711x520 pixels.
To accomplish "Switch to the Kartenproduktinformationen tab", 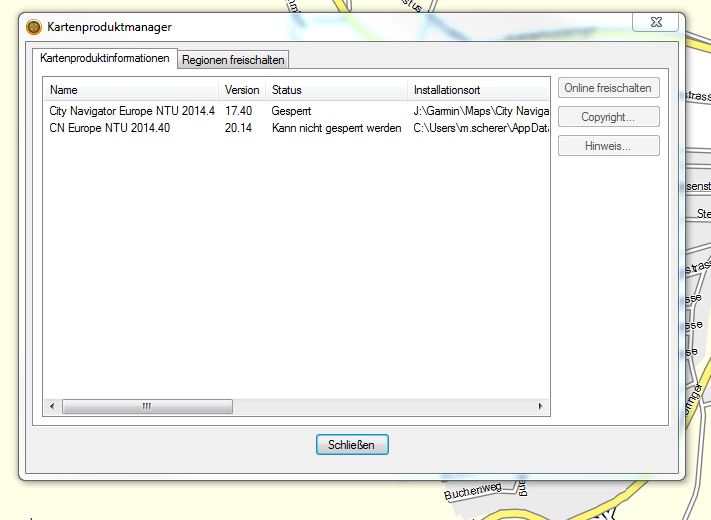I will click(x=104, y=59).
